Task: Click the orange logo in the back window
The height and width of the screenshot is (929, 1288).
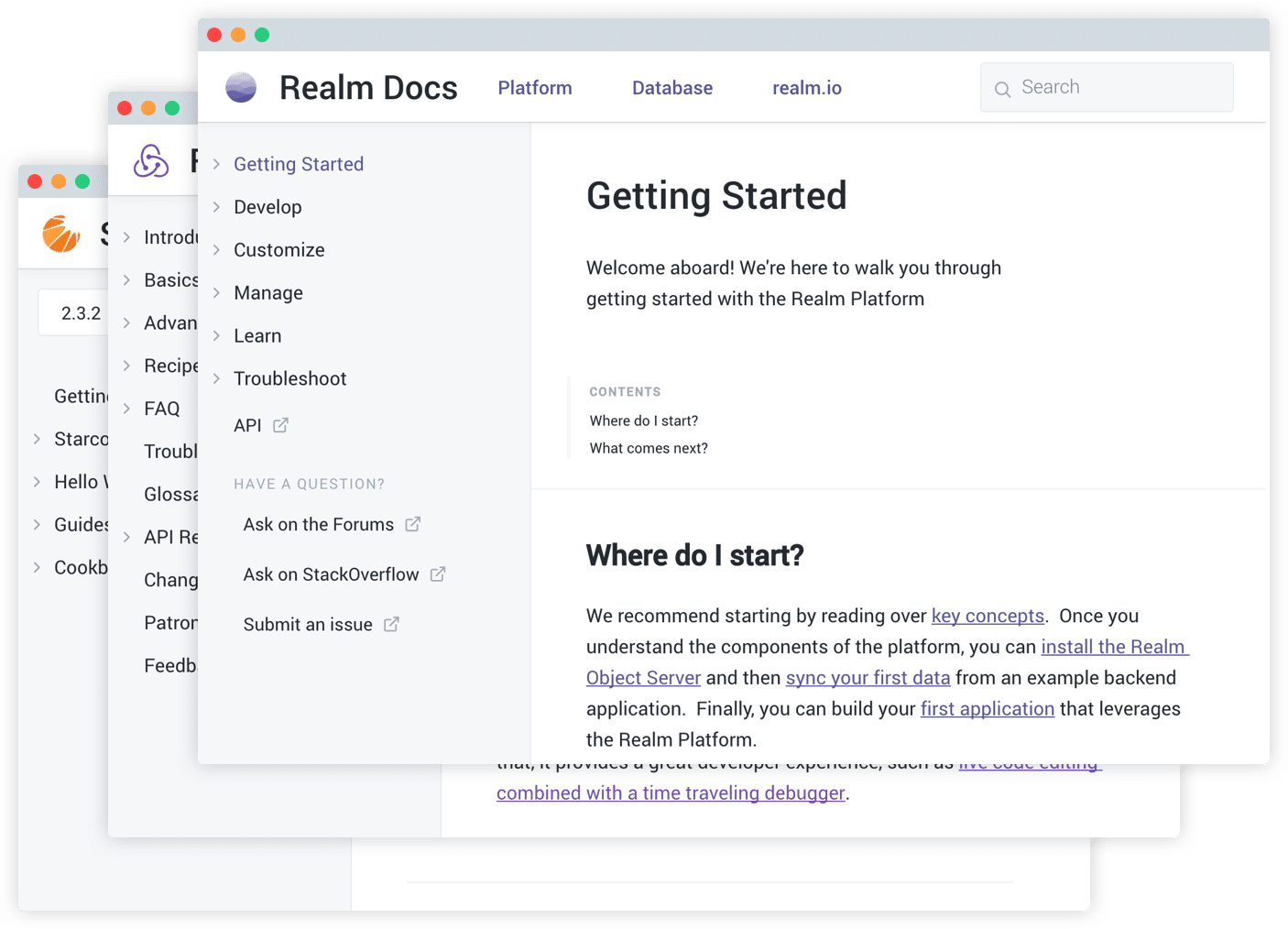Action: pyautogui.click(x=61, y=234)
